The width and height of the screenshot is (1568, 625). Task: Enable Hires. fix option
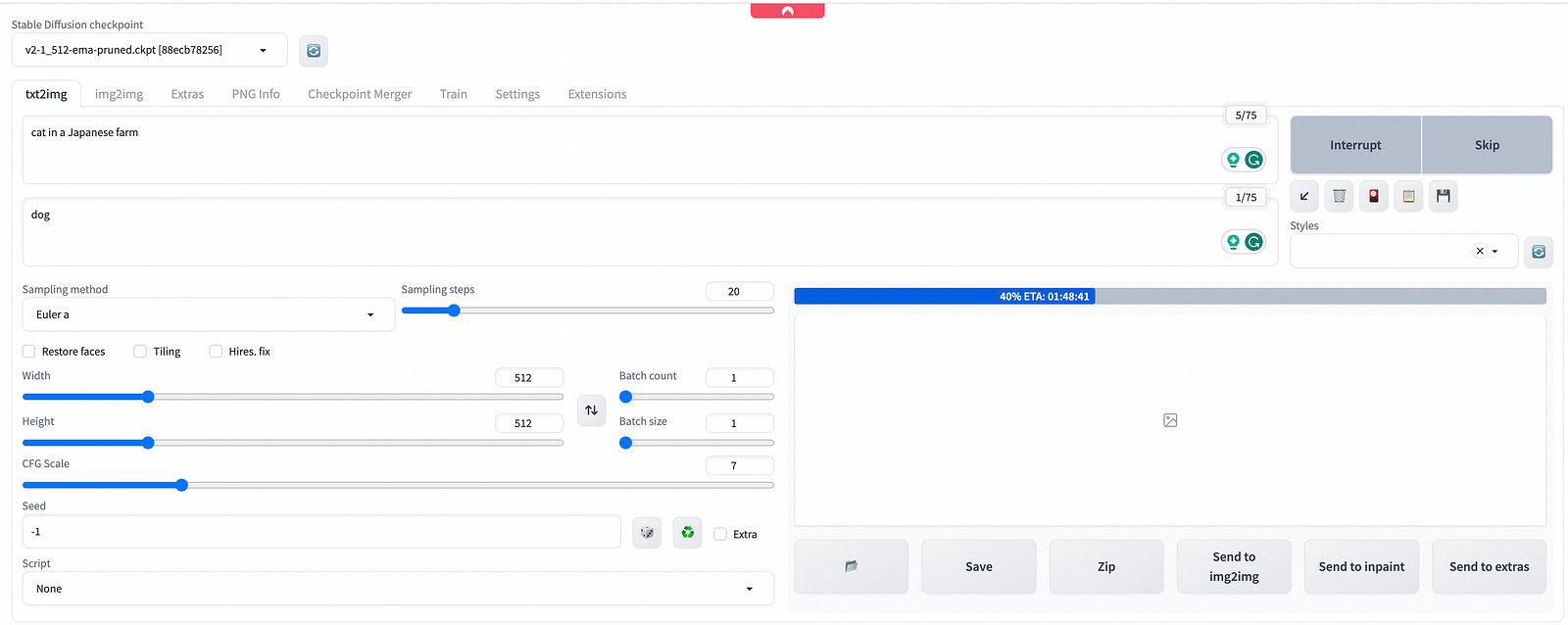coord(216,352)
